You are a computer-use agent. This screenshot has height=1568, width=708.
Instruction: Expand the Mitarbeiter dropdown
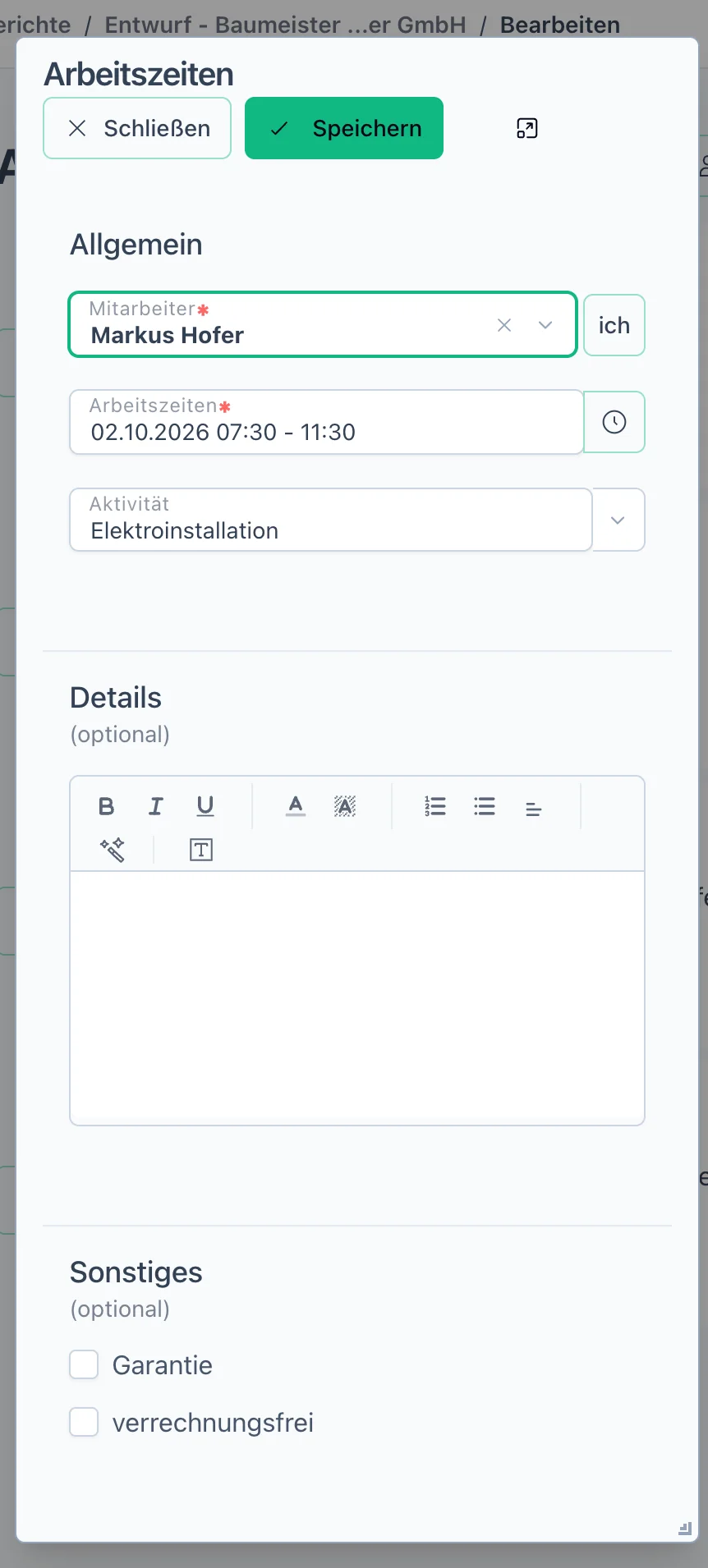[545, 325]
